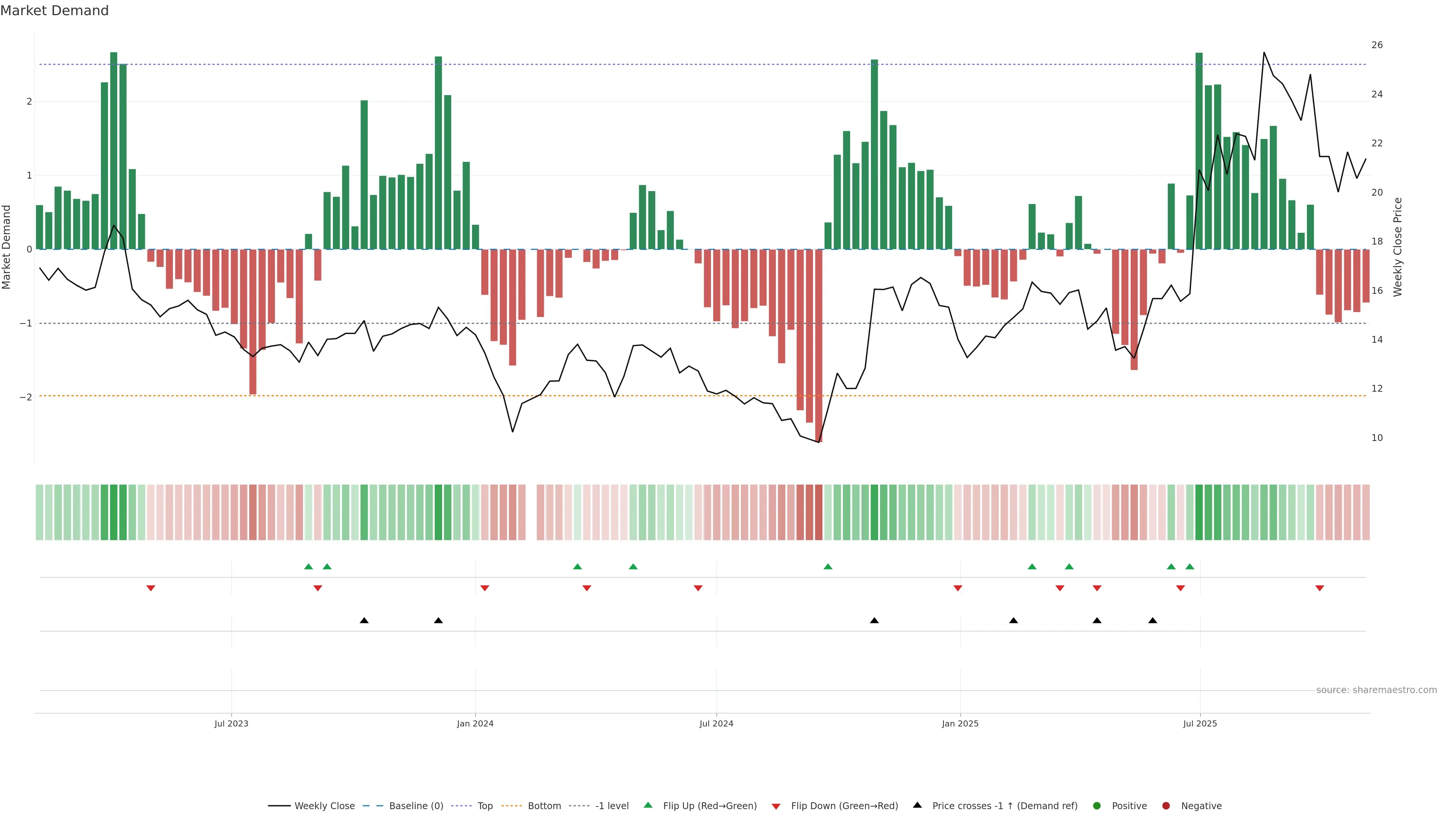Click the black Price crosses triangle legend icon
This screenshot has height=819, width=1456.
pyautogui.click(x=917, y=805)
